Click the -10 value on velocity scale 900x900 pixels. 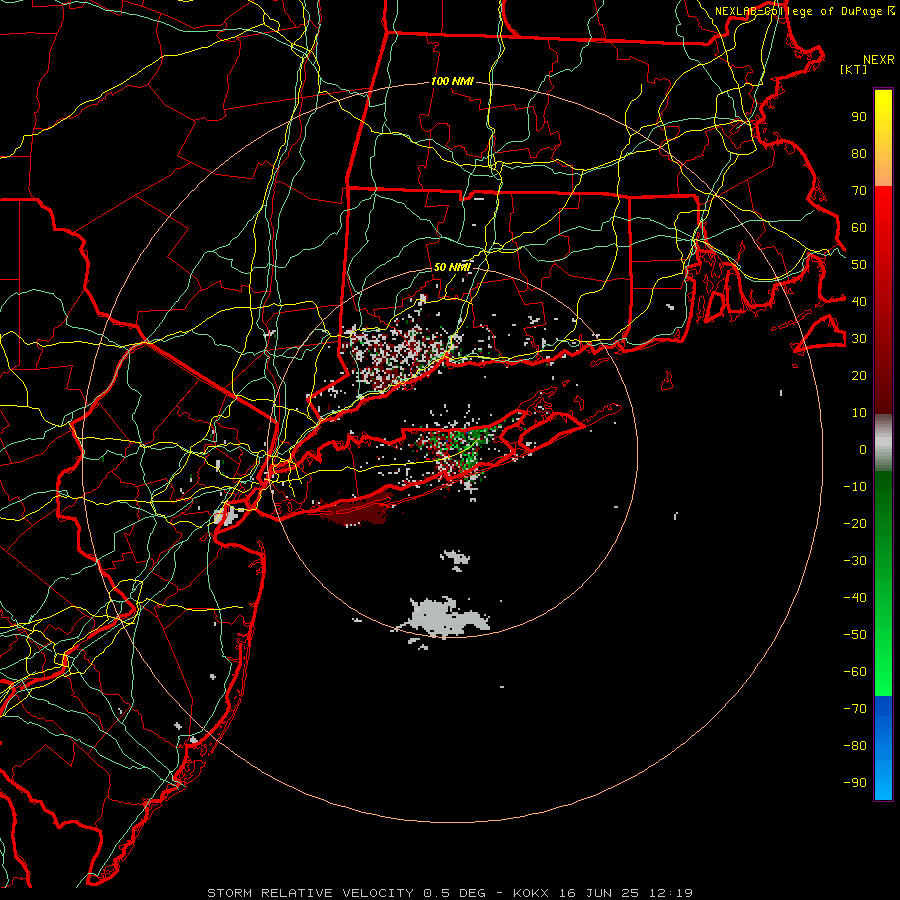(855, 487)
